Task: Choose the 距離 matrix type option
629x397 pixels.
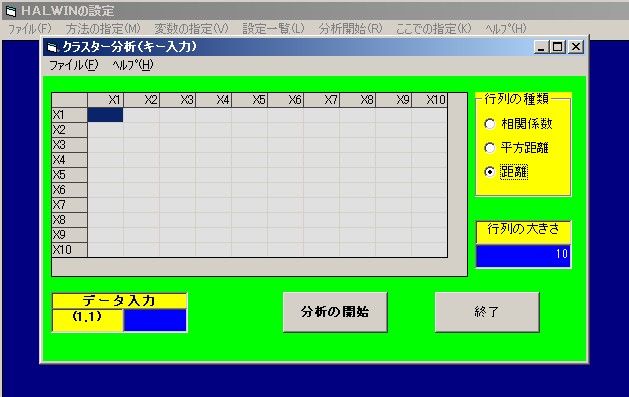Action: [x=489, y=172]
